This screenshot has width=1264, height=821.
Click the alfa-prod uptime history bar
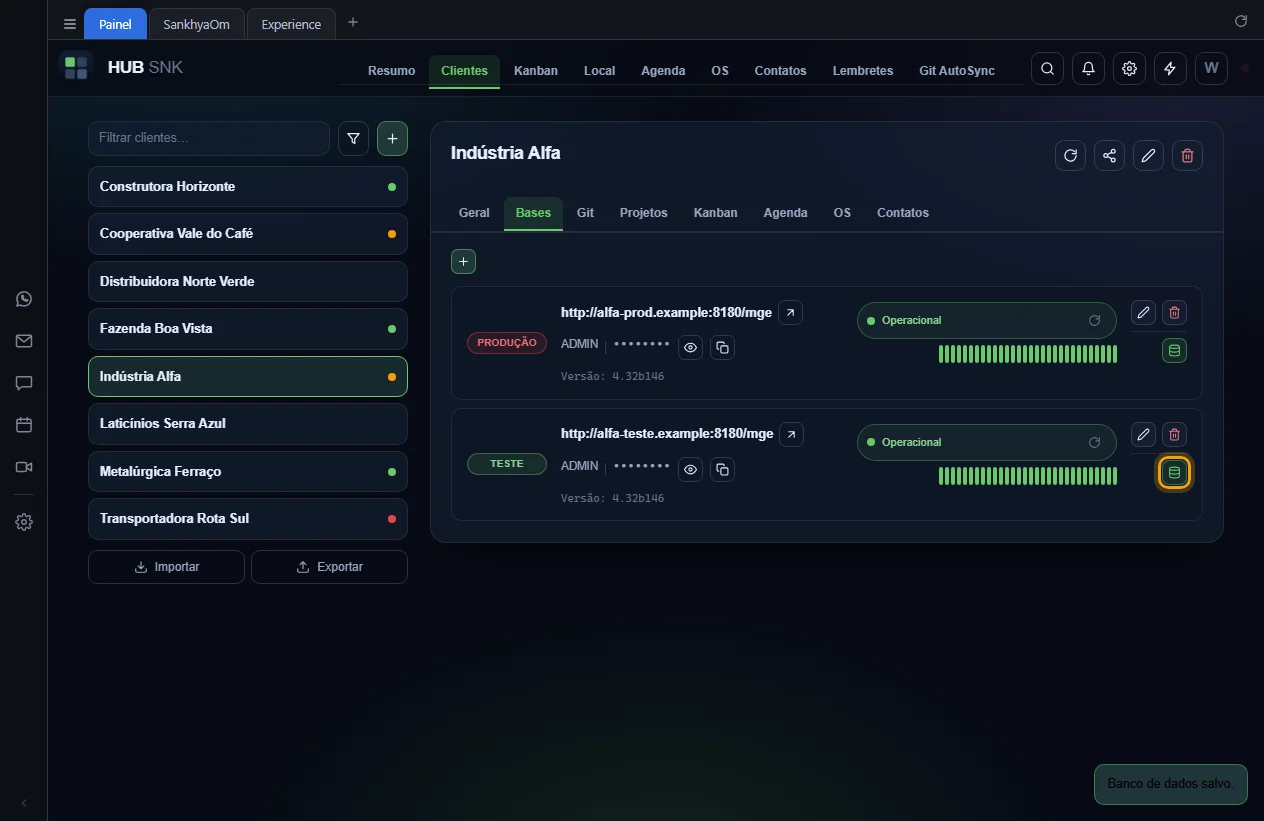(1028, 354)
